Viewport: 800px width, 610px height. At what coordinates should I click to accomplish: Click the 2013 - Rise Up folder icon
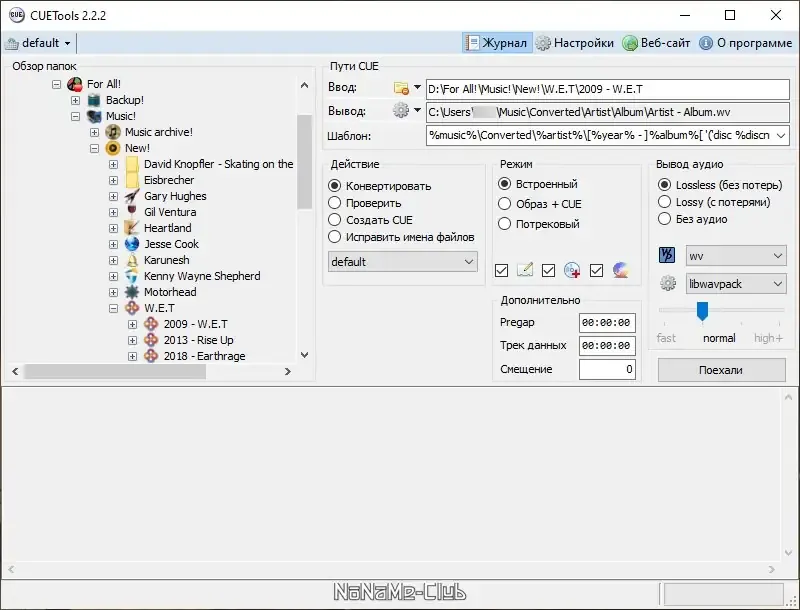click(151, 340)
